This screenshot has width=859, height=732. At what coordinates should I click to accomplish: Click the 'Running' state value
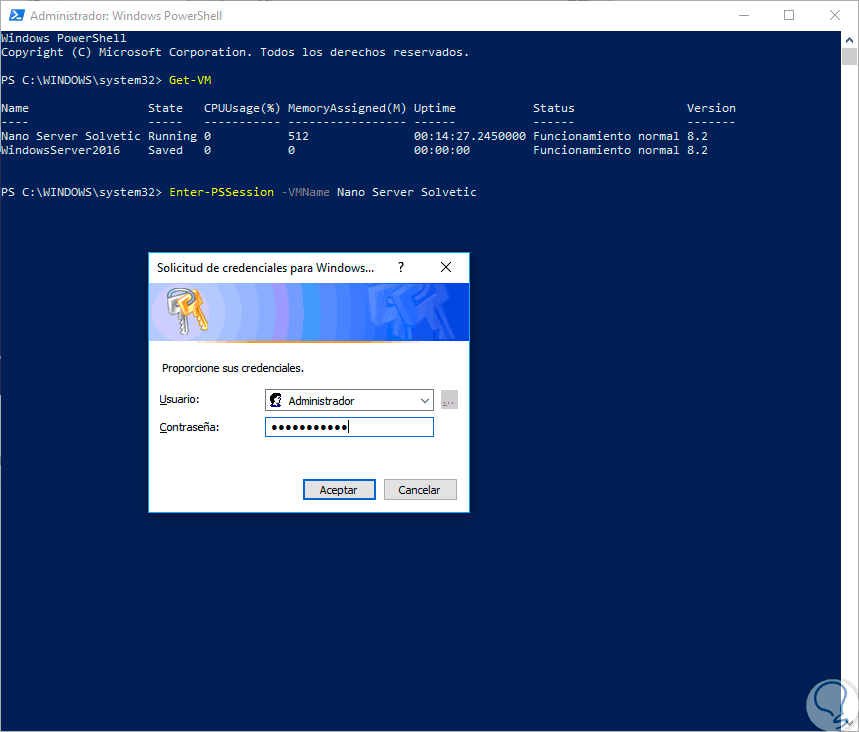tap(173, 136)
